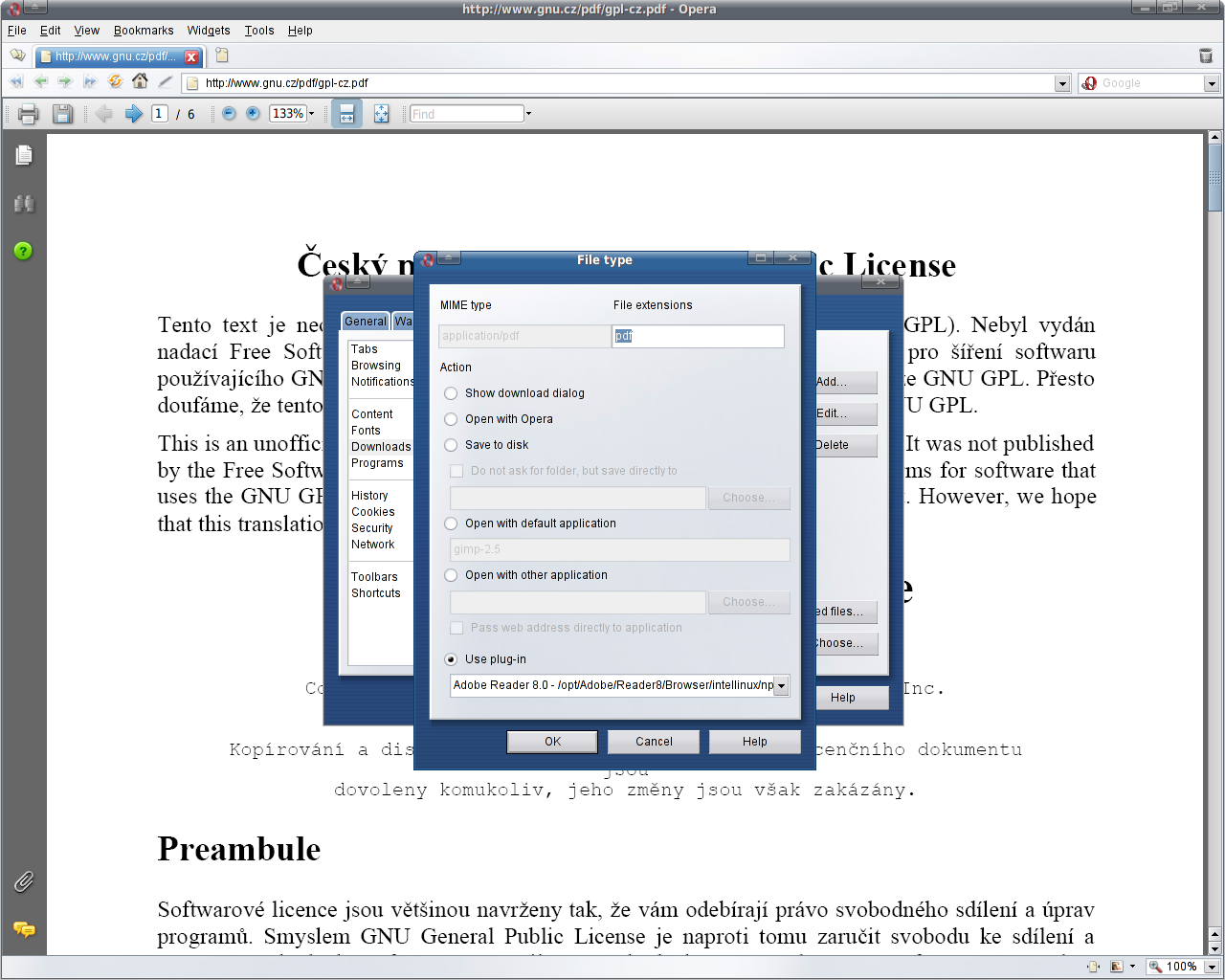This screenshot has height=980, width=1225.
Task: Zoom in with the plus button
Action: point(253,113)
